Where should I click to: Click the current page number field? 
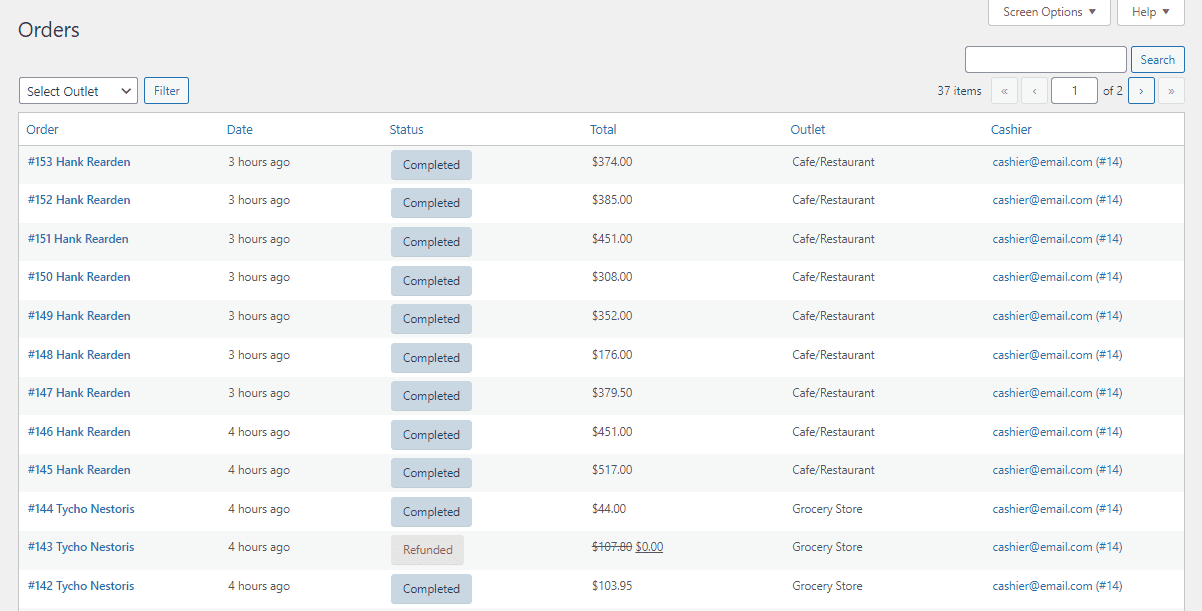pyautogui.click(x=1074, y=91)
